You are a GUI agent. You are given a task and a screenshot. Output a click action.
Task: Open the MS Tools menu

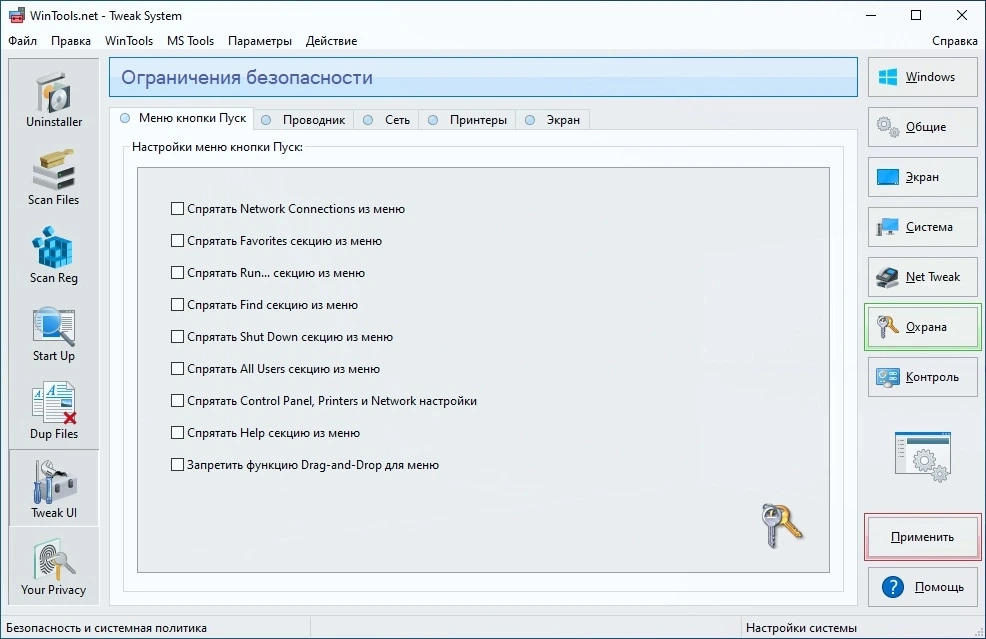click(x=191, y=41)
